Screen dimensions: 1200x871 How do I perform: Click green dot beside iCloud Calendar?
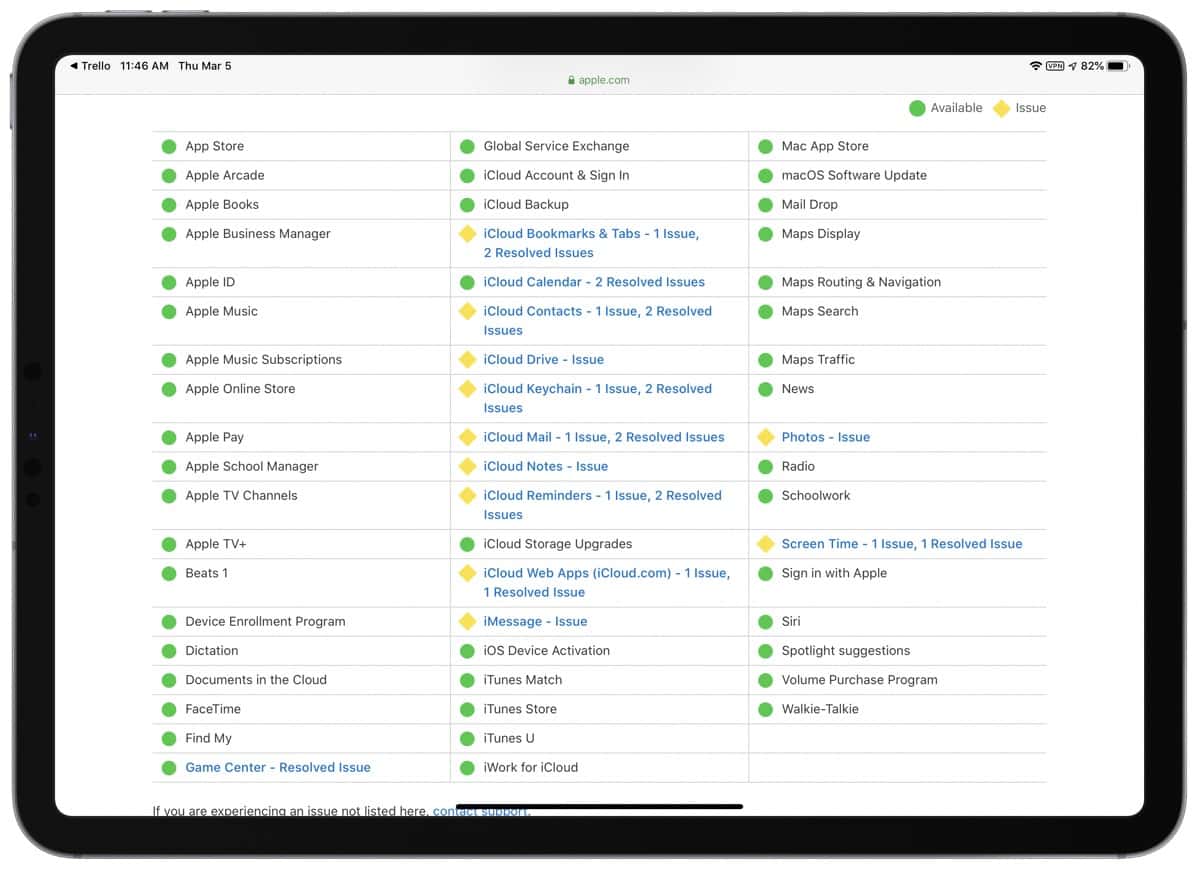click(467, 282)
